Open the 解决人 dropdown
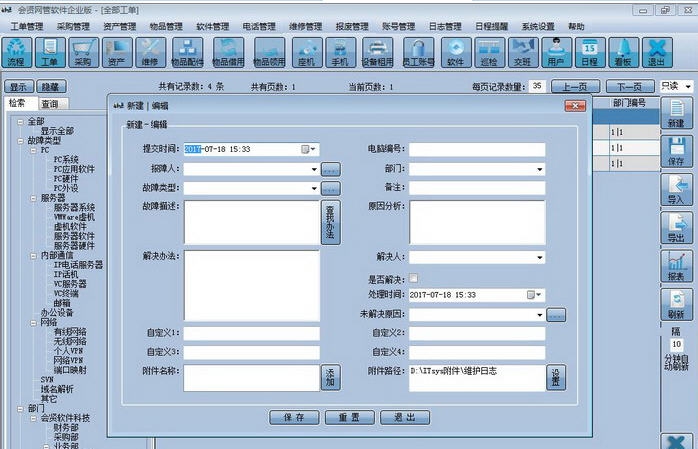 [x=540, y=257]
